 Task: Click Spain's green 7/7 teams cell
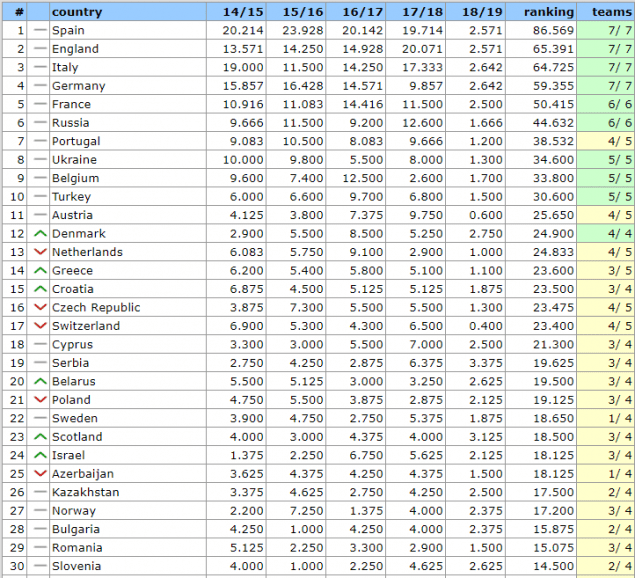tap(606, 30)
